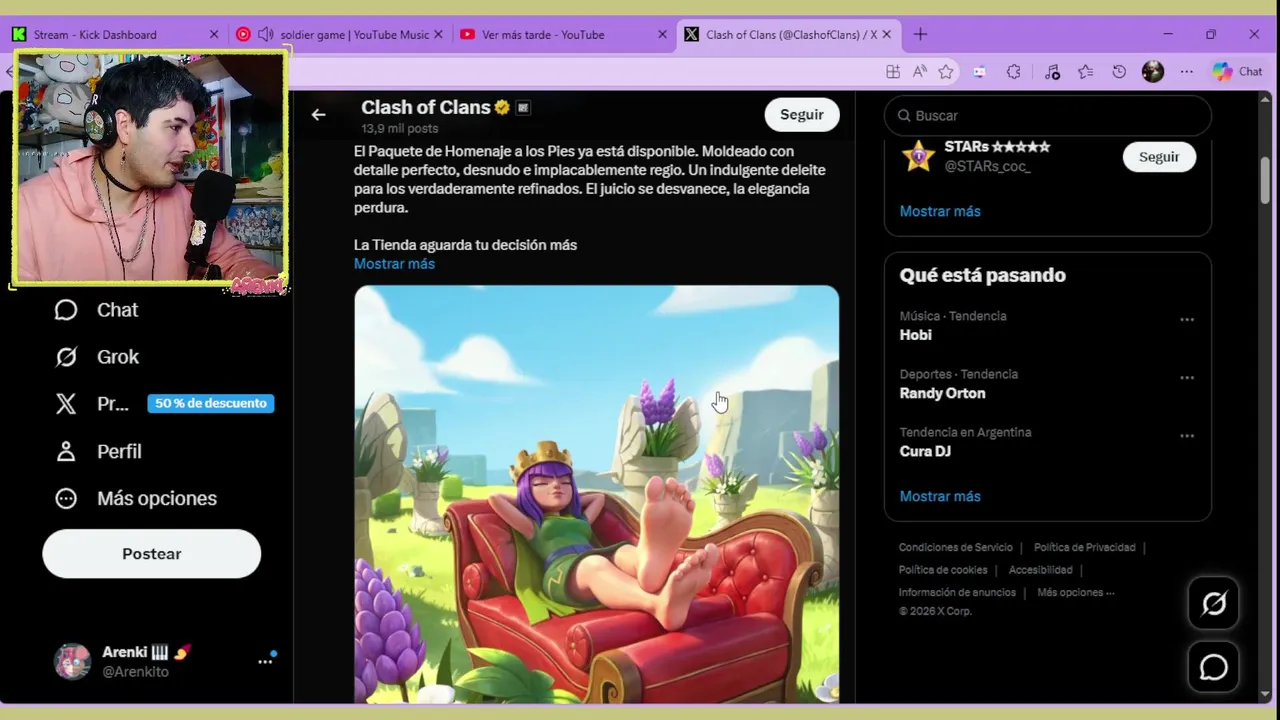
Task: Open the @STARs_coc_ handle
Action: (x=987, y=166)
